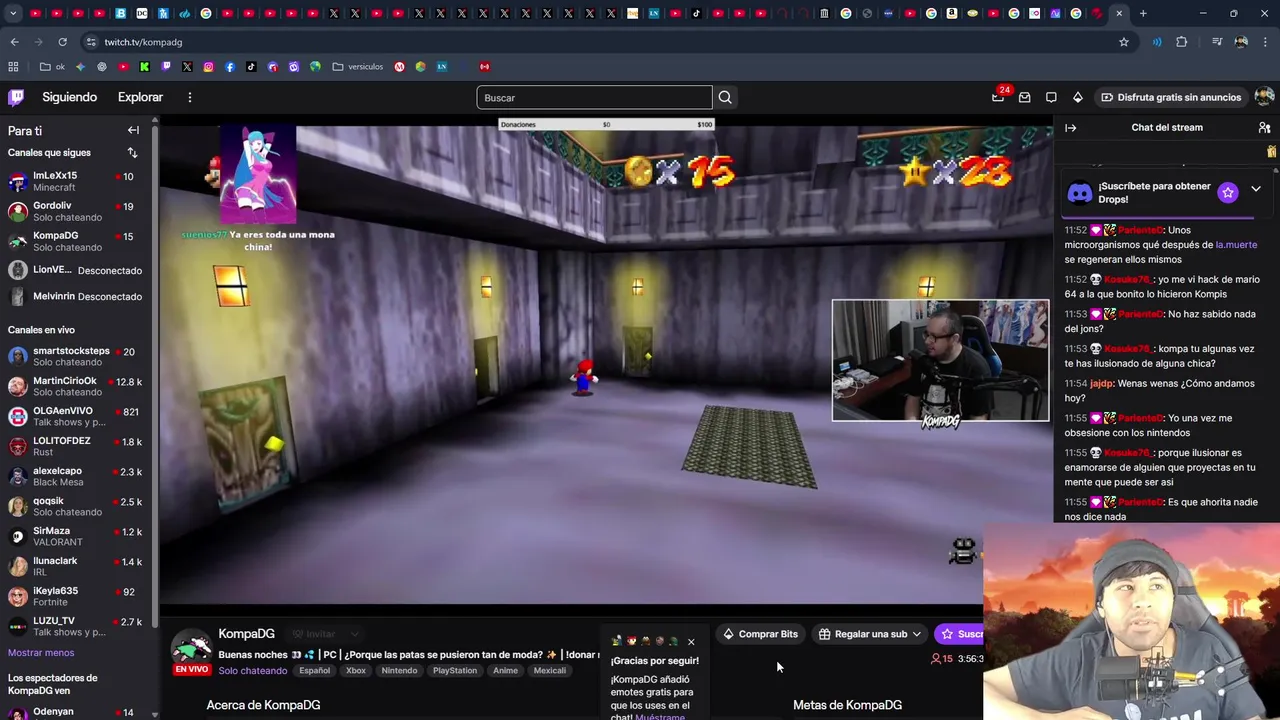This screenshot has height=720, width=1280.
Task: Open chat community users icon
Action: click(x=1264, y=128)
